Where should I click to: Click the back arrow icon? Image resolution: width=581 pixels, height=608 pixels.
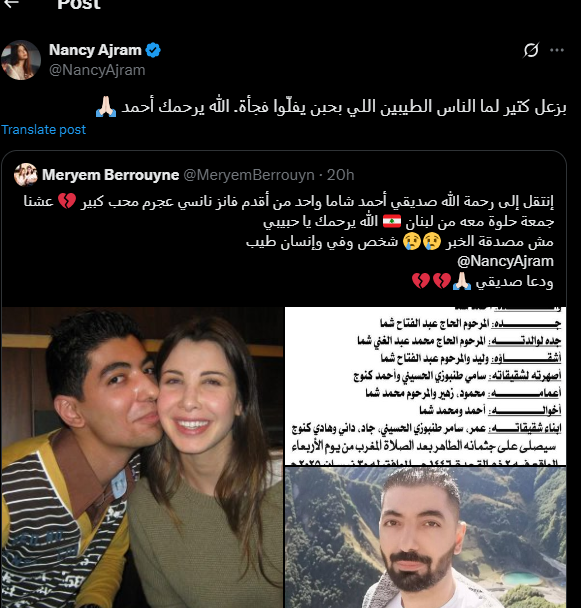10,3
